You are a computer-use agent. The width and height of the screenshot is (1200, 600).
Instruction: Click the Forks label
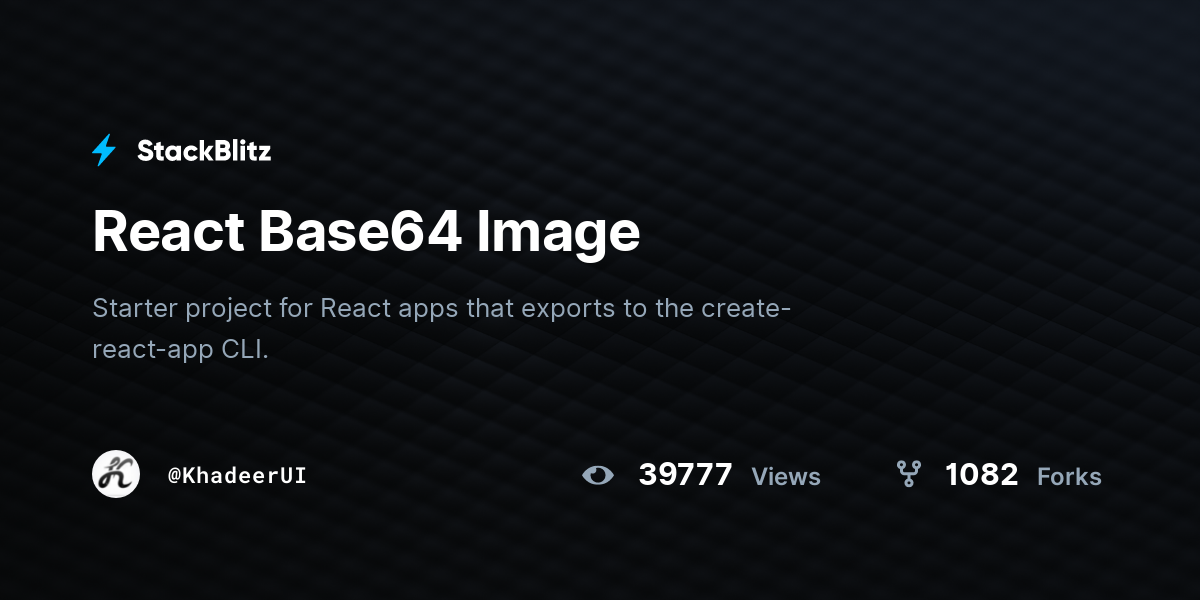click(x=1069, y=477)
